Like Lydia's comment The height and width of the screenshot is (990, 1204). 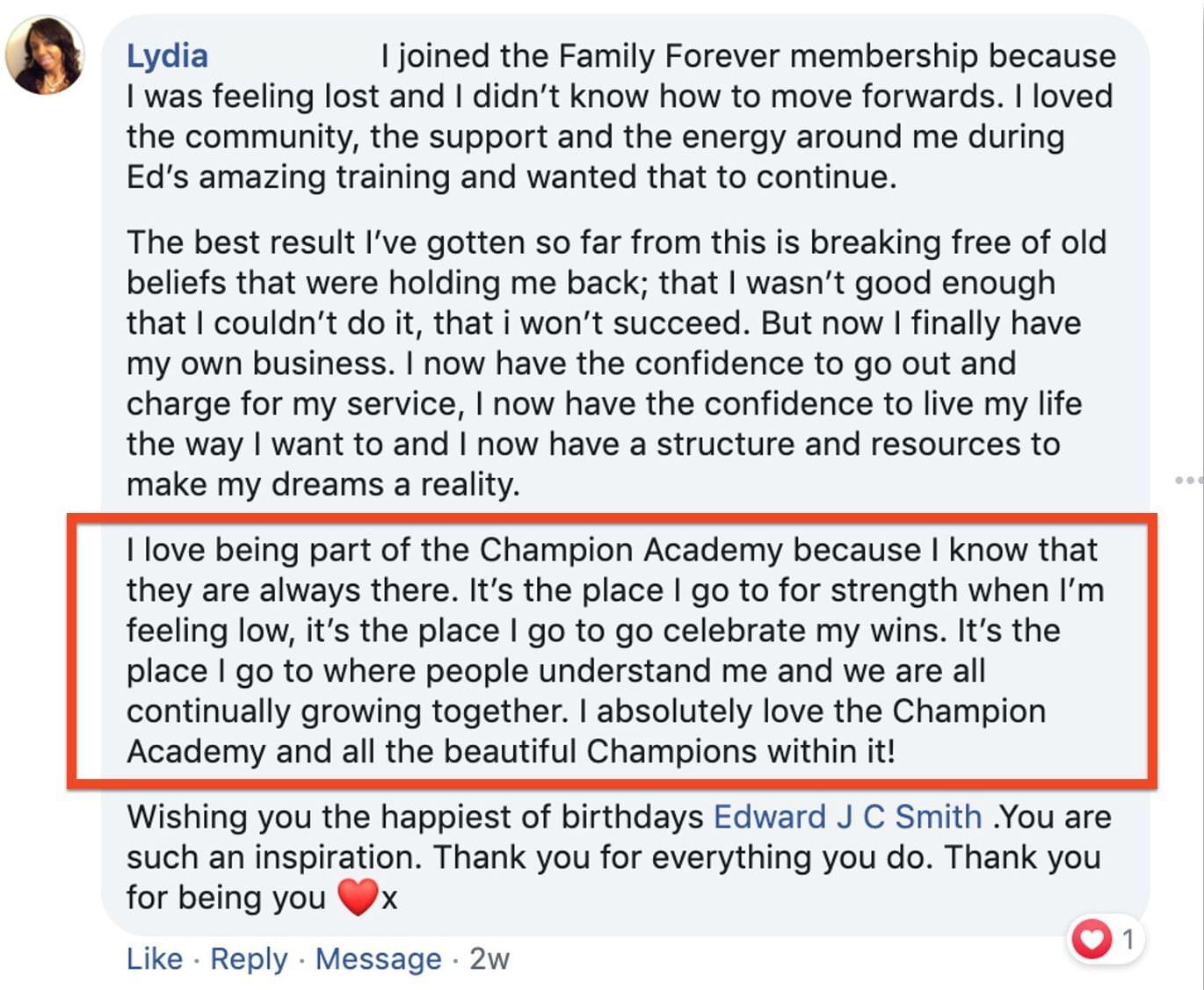(155, 958)
